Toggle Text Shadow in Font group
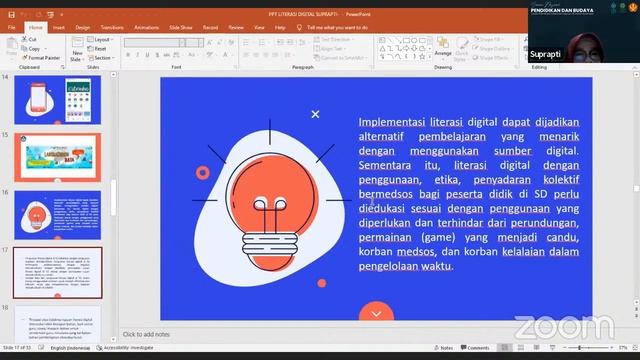Viewport: 640px width, 360px height. coord(157,55)
